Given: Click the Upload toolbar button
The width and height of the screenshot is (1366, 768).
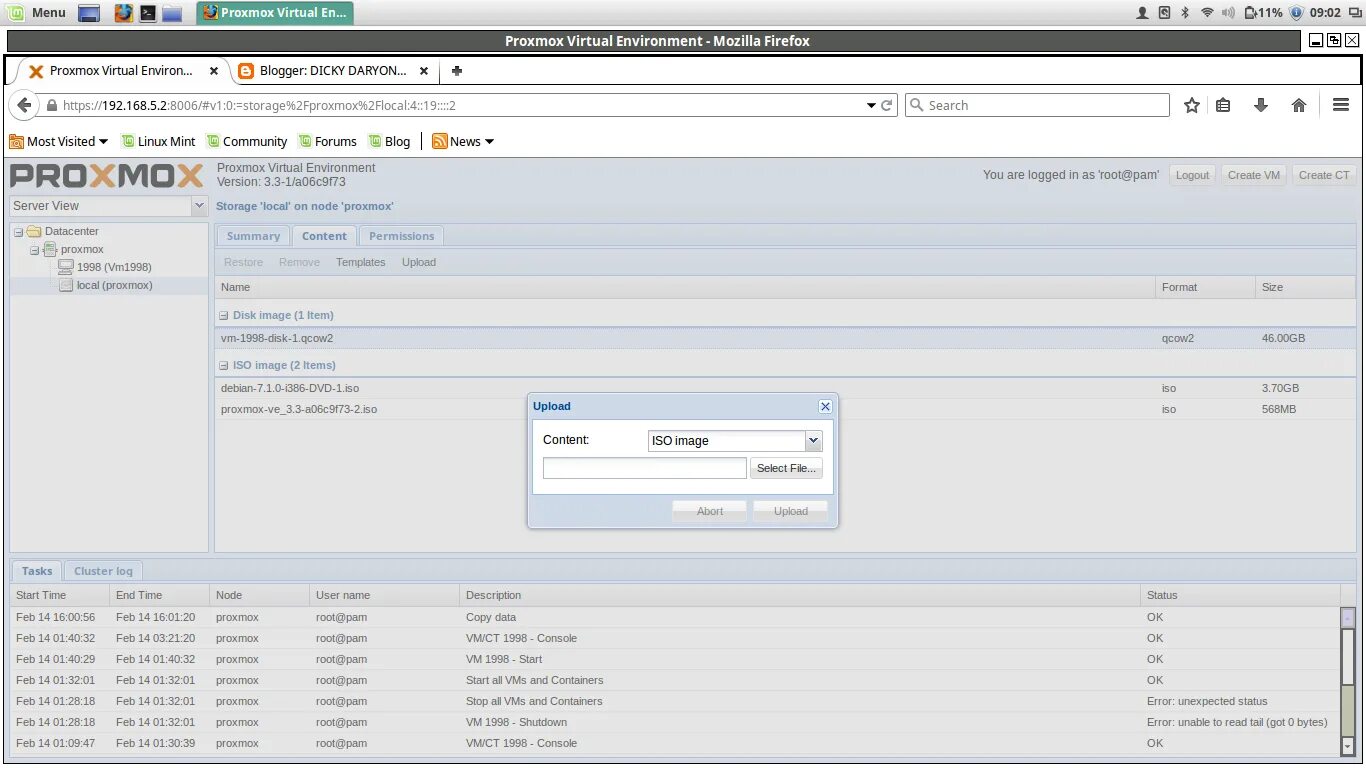Looking at the screenshot, I should coord(419,262).
